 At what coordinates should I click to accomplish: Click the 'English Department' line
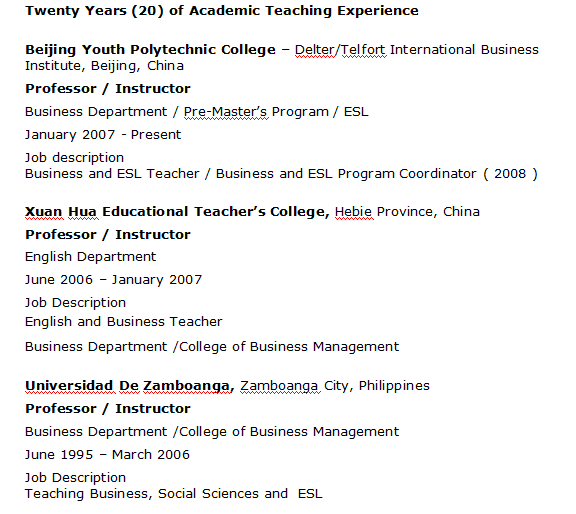(x=90, y=257)
